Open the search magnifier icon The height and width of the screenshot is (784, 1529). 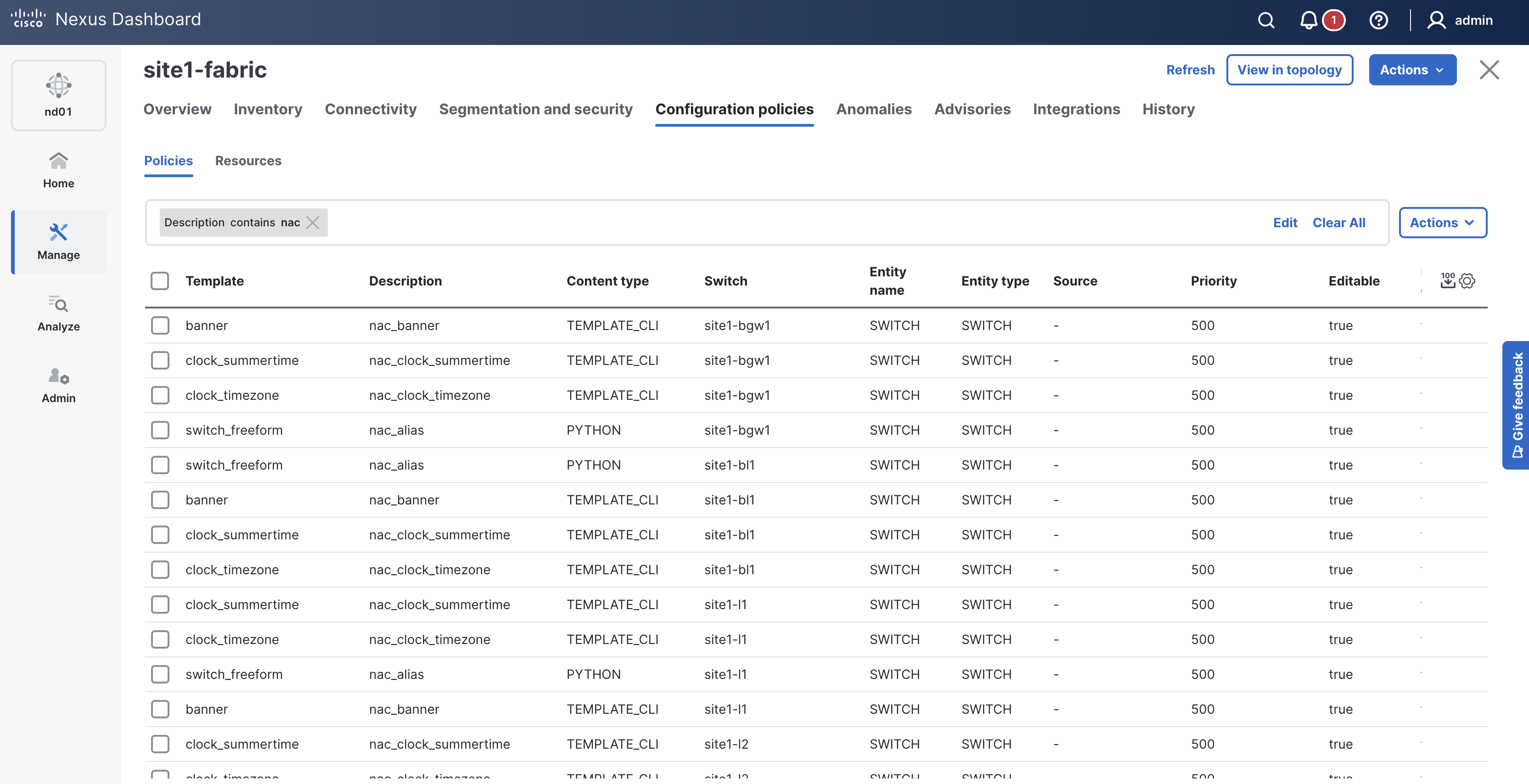1265,20
